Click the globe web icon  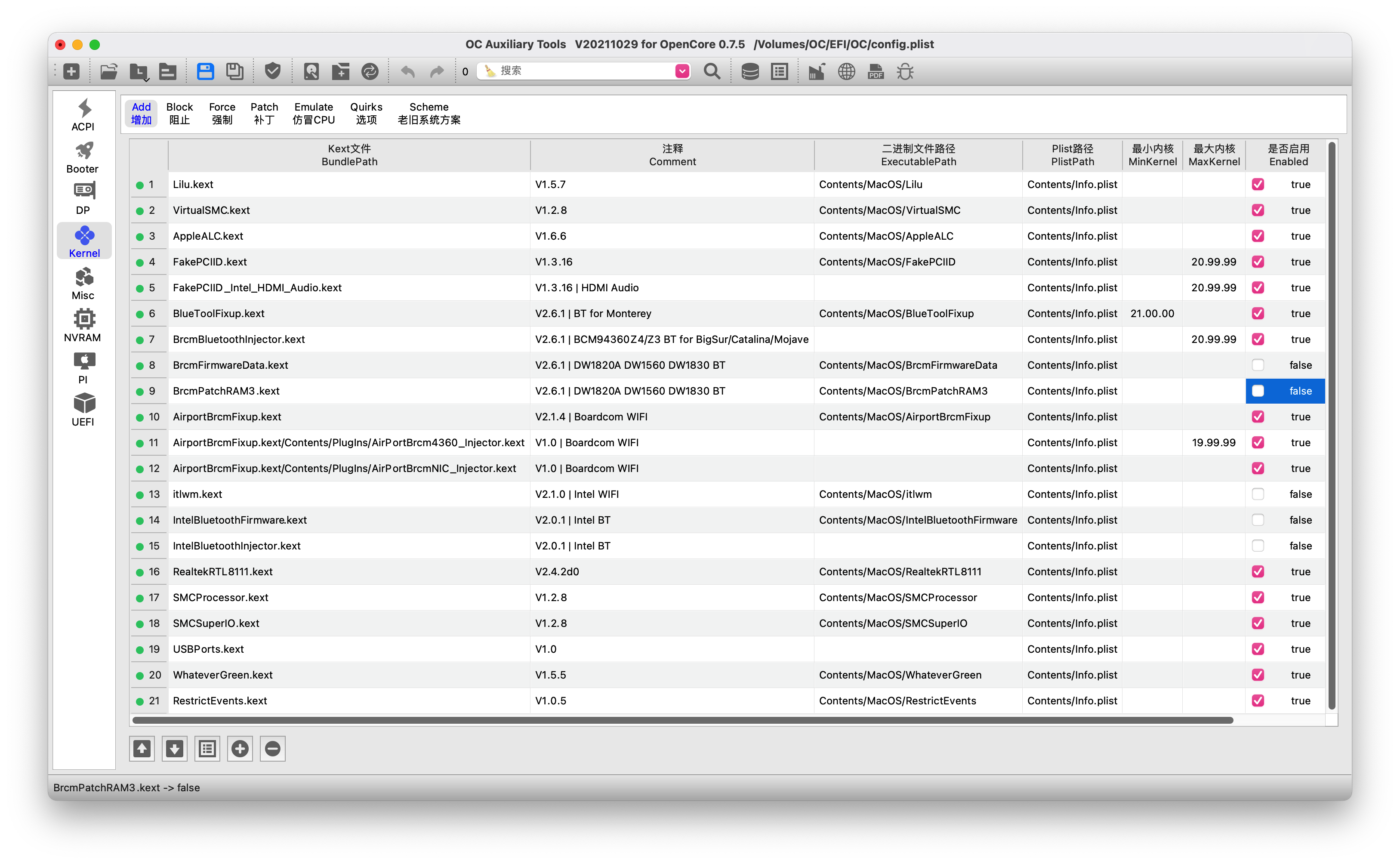coord(846,71)
